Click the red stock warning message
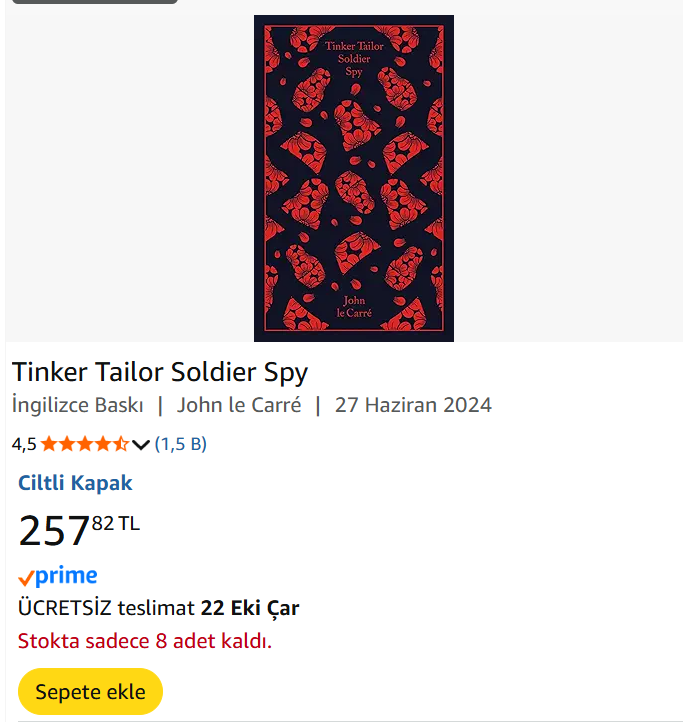The height and width of the screenshot is (722, 683). (145, 641)
